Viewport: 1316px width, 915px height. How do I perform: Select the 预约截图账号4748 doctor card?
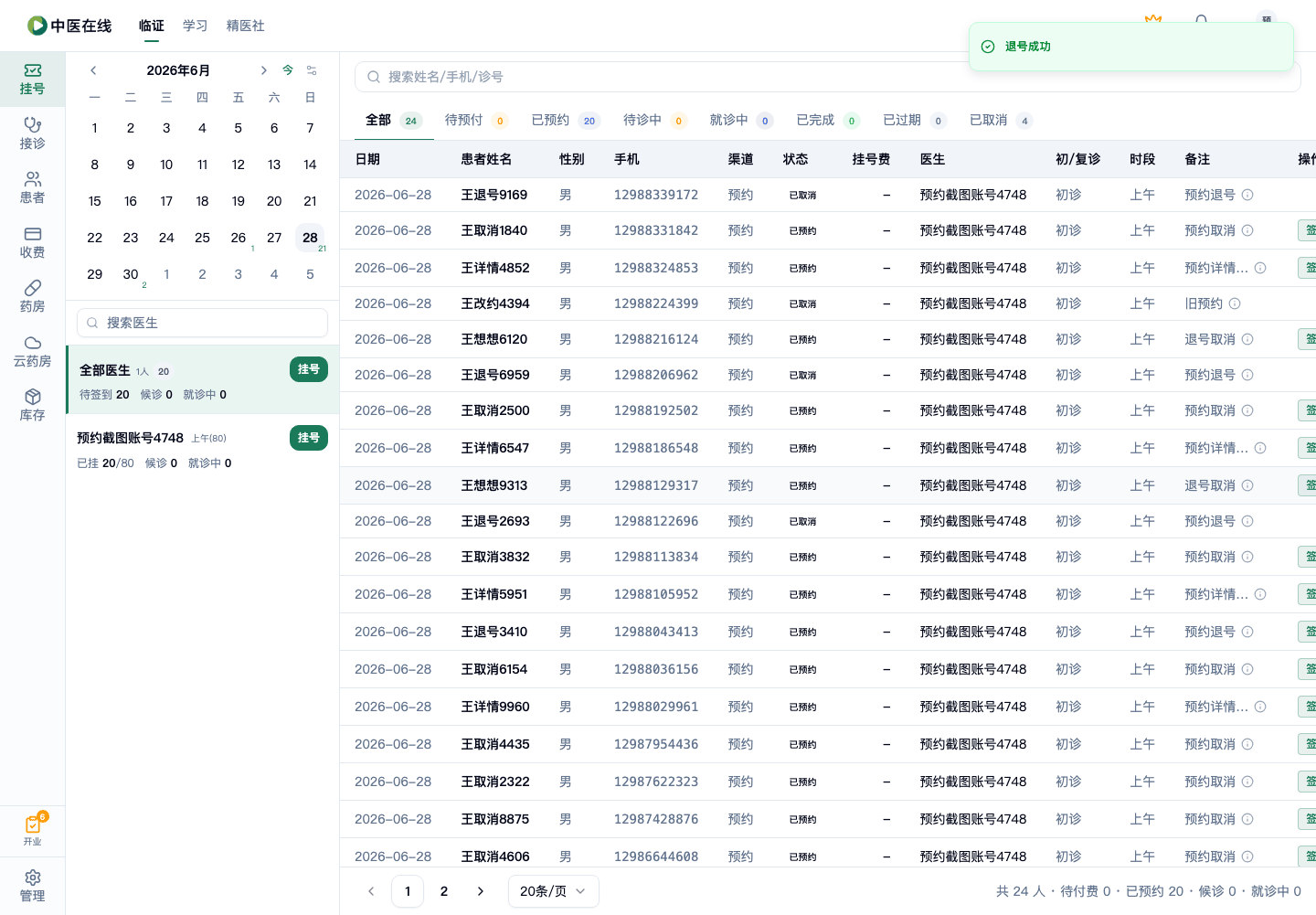click(202, 449)
